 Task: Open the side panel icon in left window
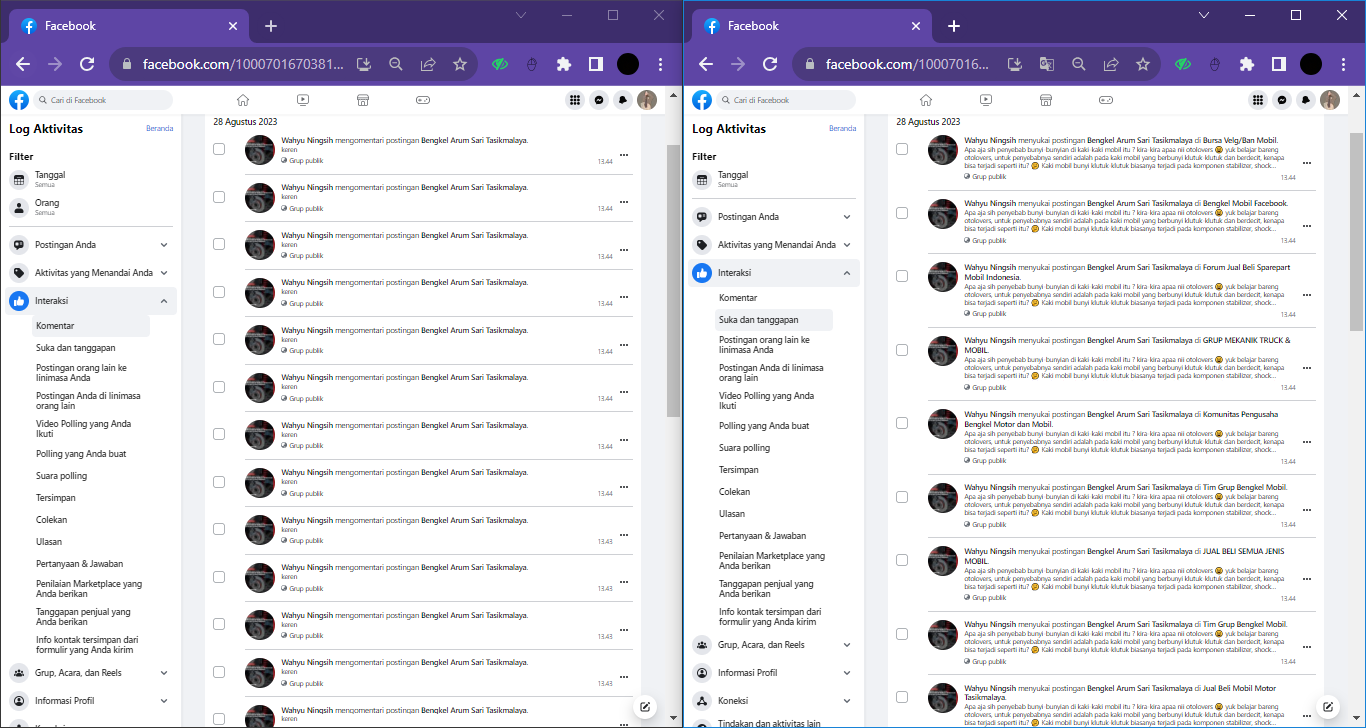point(596,64)
